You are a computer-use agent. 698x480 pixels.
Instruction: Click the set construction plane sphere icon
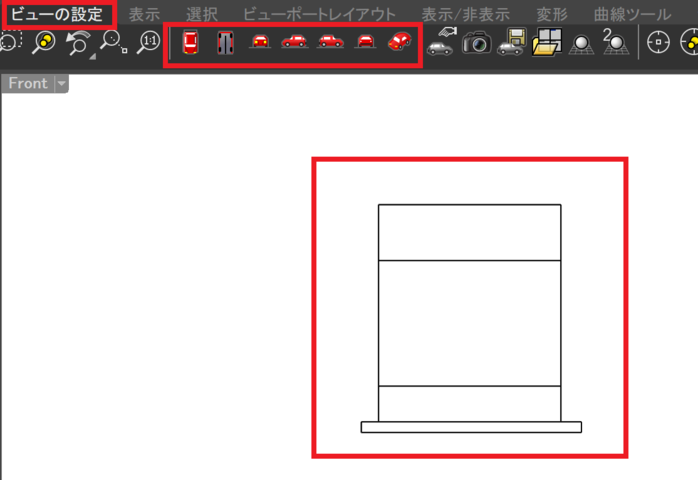tap(581, 42)
